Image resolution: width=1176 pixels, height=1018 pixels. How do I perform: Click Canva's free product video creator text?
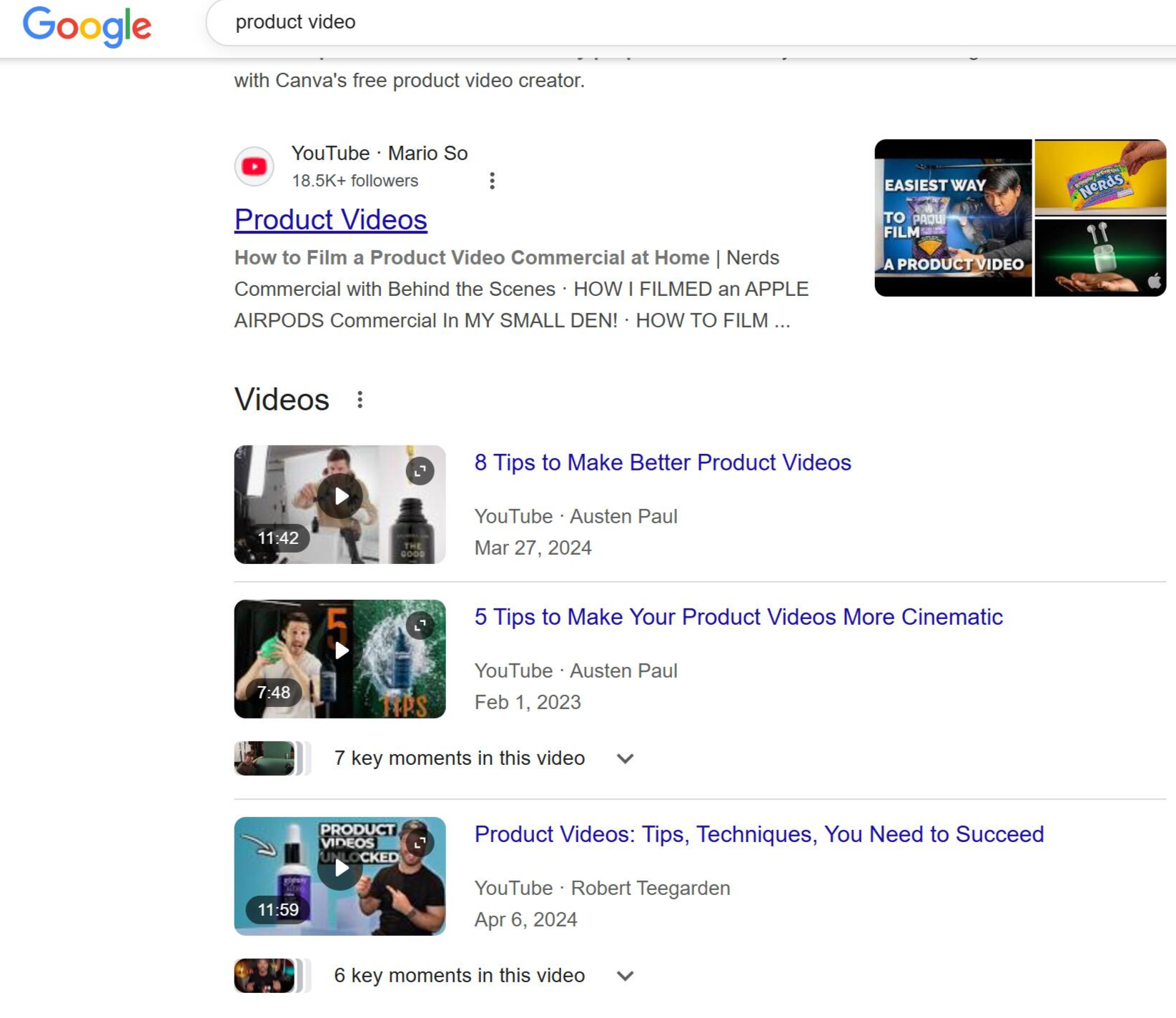pyautogui.click(x=410, y=80)
